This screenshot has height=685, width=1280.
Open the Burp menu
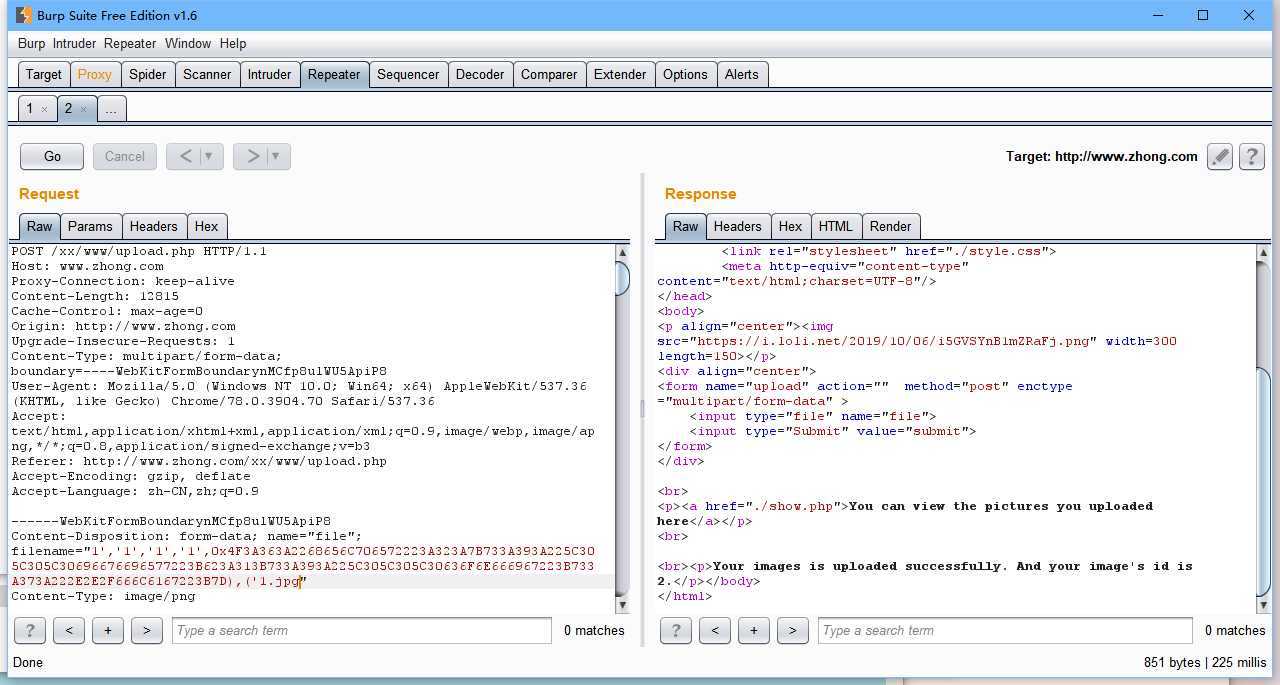(32, 43)
